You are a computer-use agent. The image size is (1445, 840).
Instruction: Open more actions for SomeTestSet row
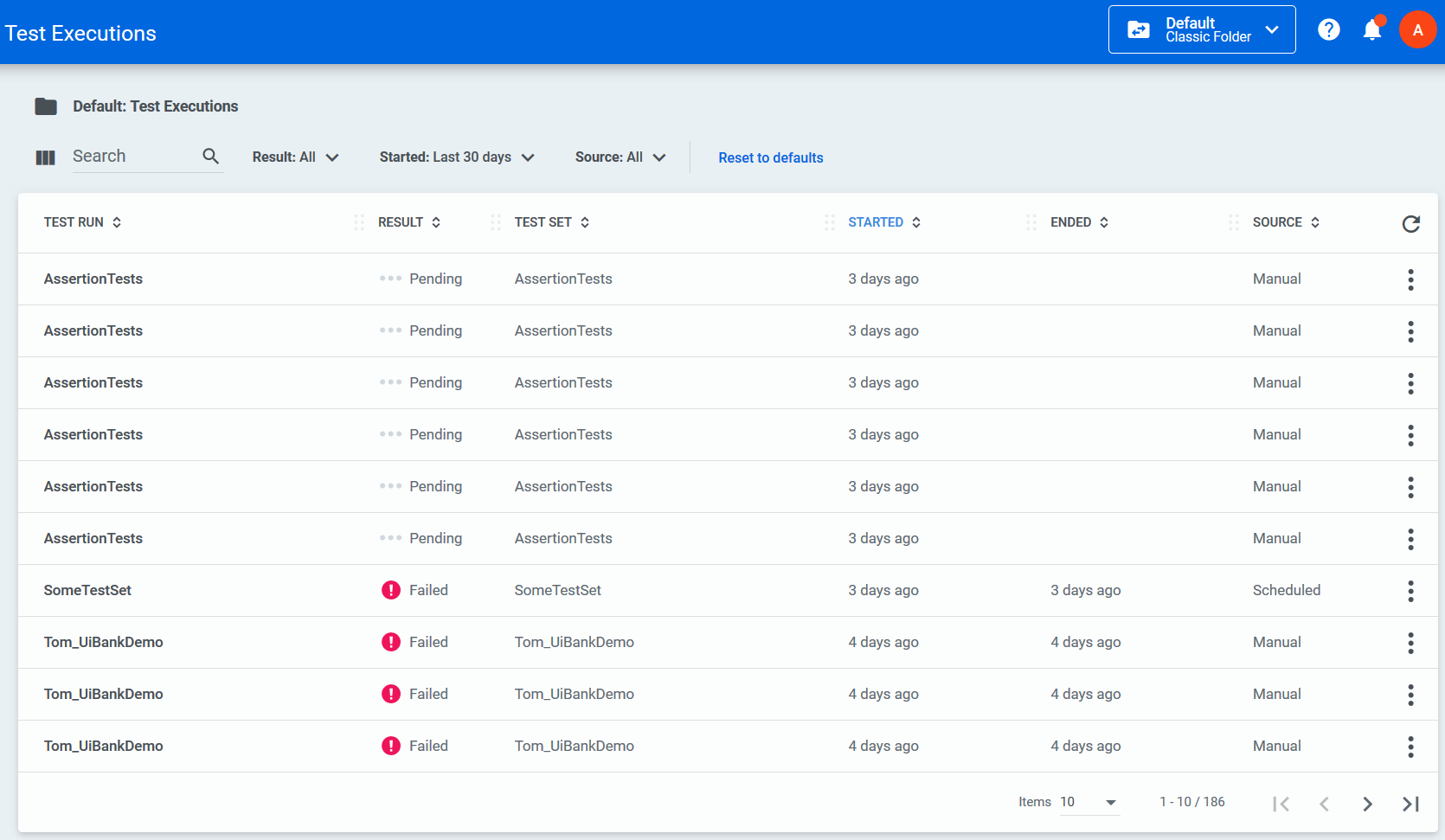1410,591
